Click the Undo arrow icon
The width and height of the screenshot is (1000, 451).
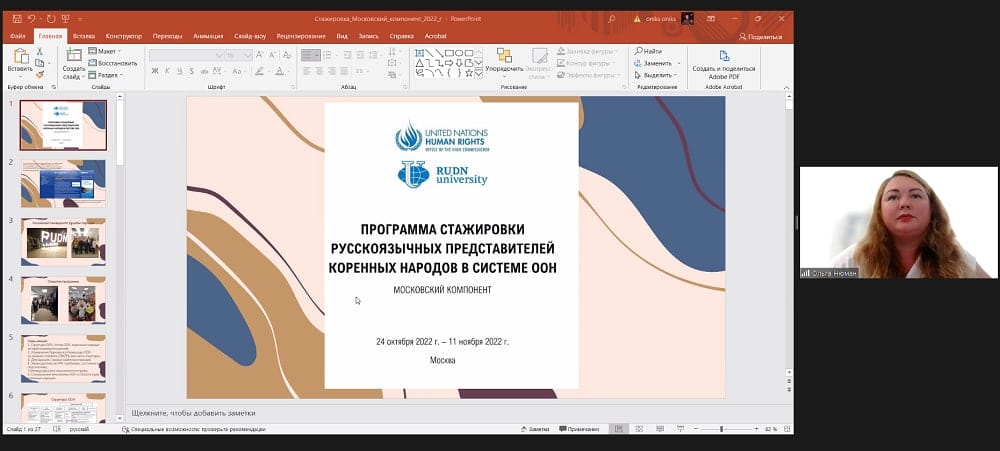[x=30, y=19]
